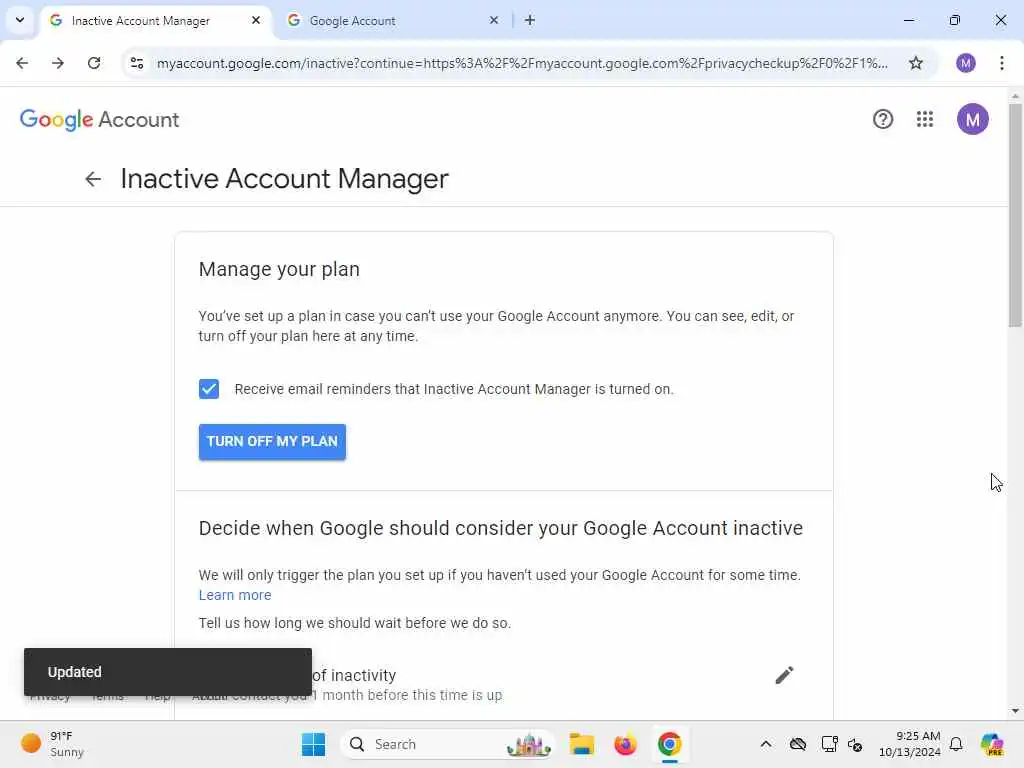Open the tab search dropdown arrow
The image size is (1024, 768).
pyautogui.click(x=20, y=20)
